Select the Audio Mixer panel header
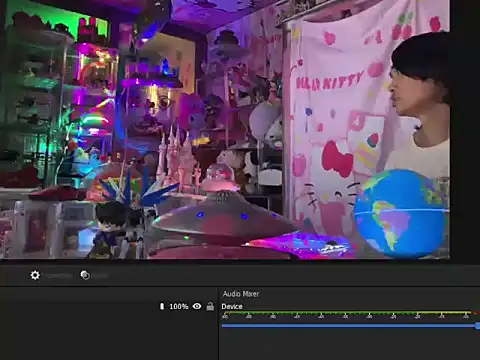480x360 pixels. (x=241, y=294)
